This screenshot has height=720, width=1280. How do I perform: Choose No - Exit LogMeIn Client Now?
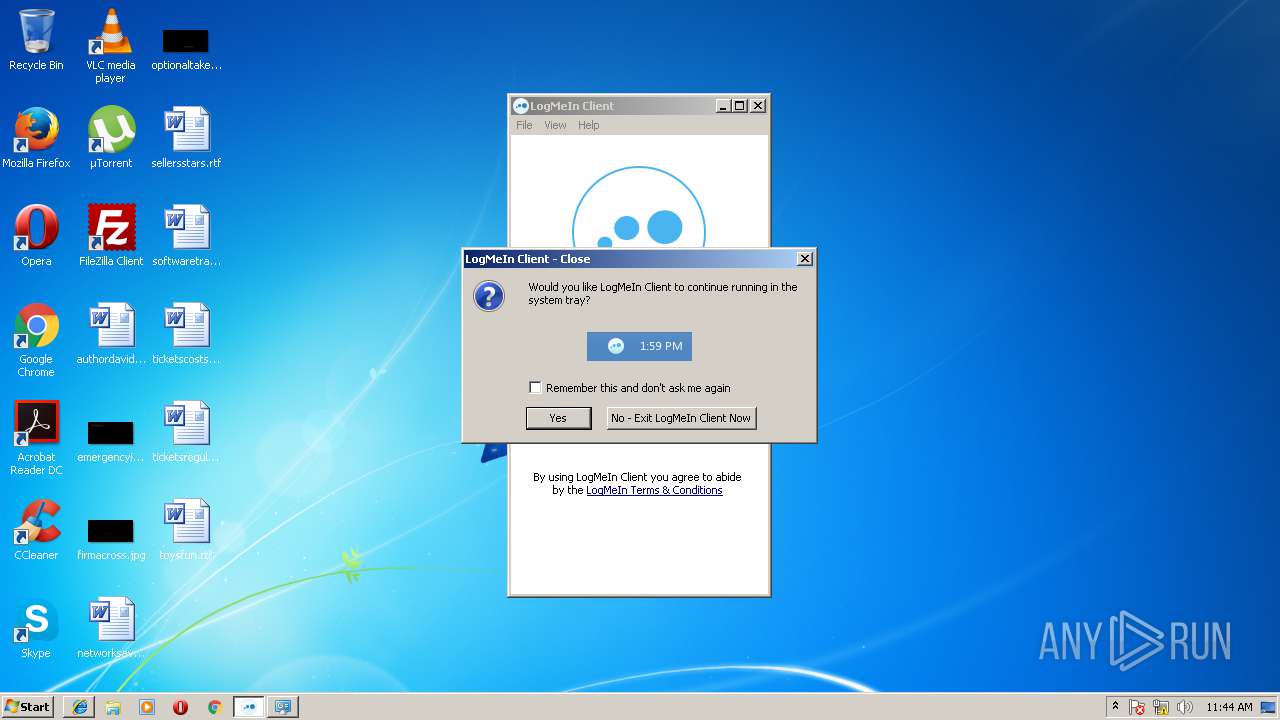coord(681,418)
